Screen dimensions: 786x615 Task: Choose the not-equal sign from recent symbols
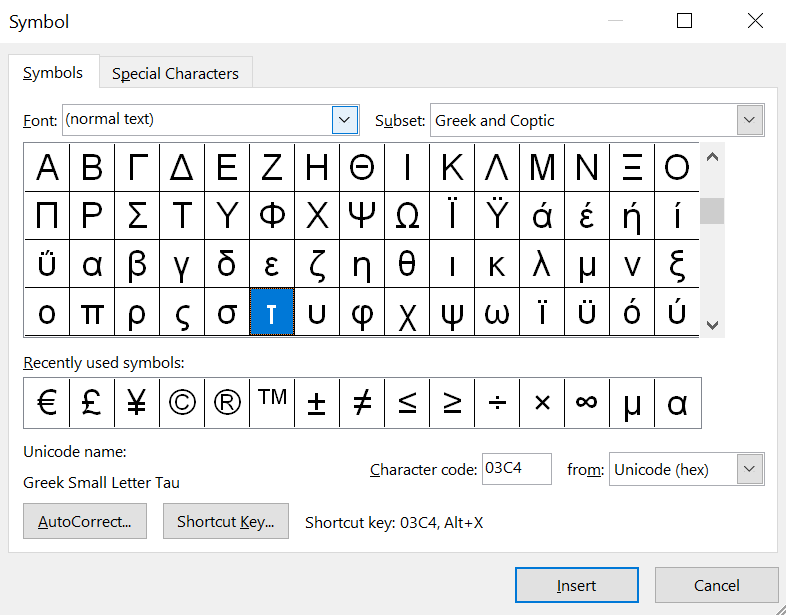(362, 403)
